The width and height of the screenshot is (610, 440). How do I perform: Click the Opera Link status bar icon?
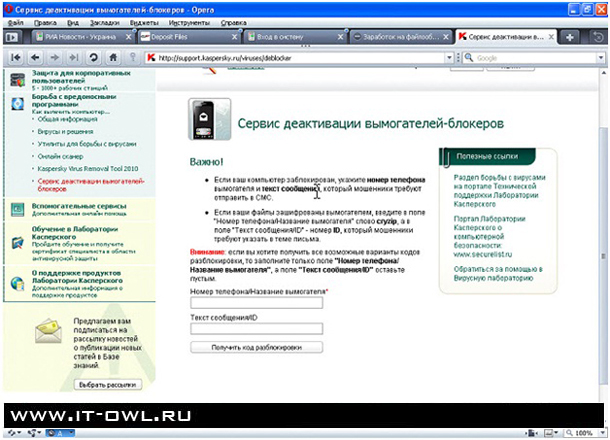(x=14, y=433)
